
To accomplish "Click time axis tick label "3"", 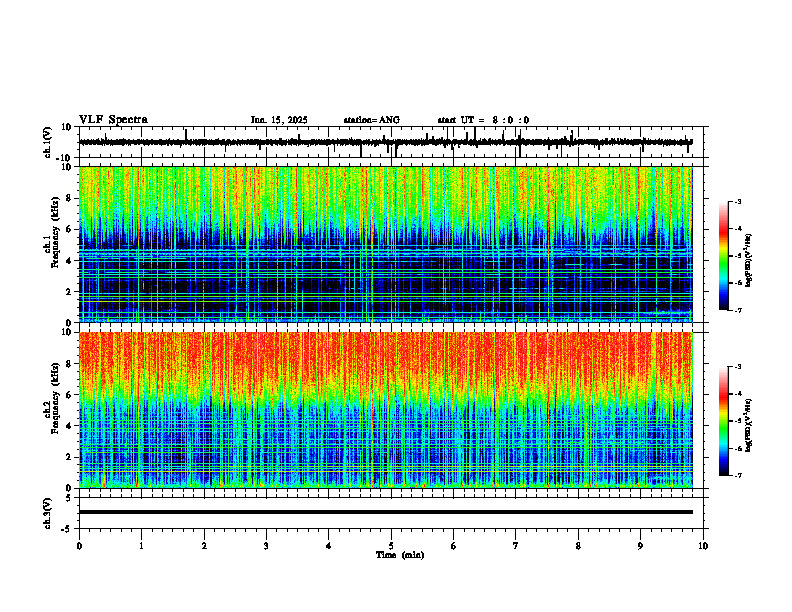I will click(266, 546).
